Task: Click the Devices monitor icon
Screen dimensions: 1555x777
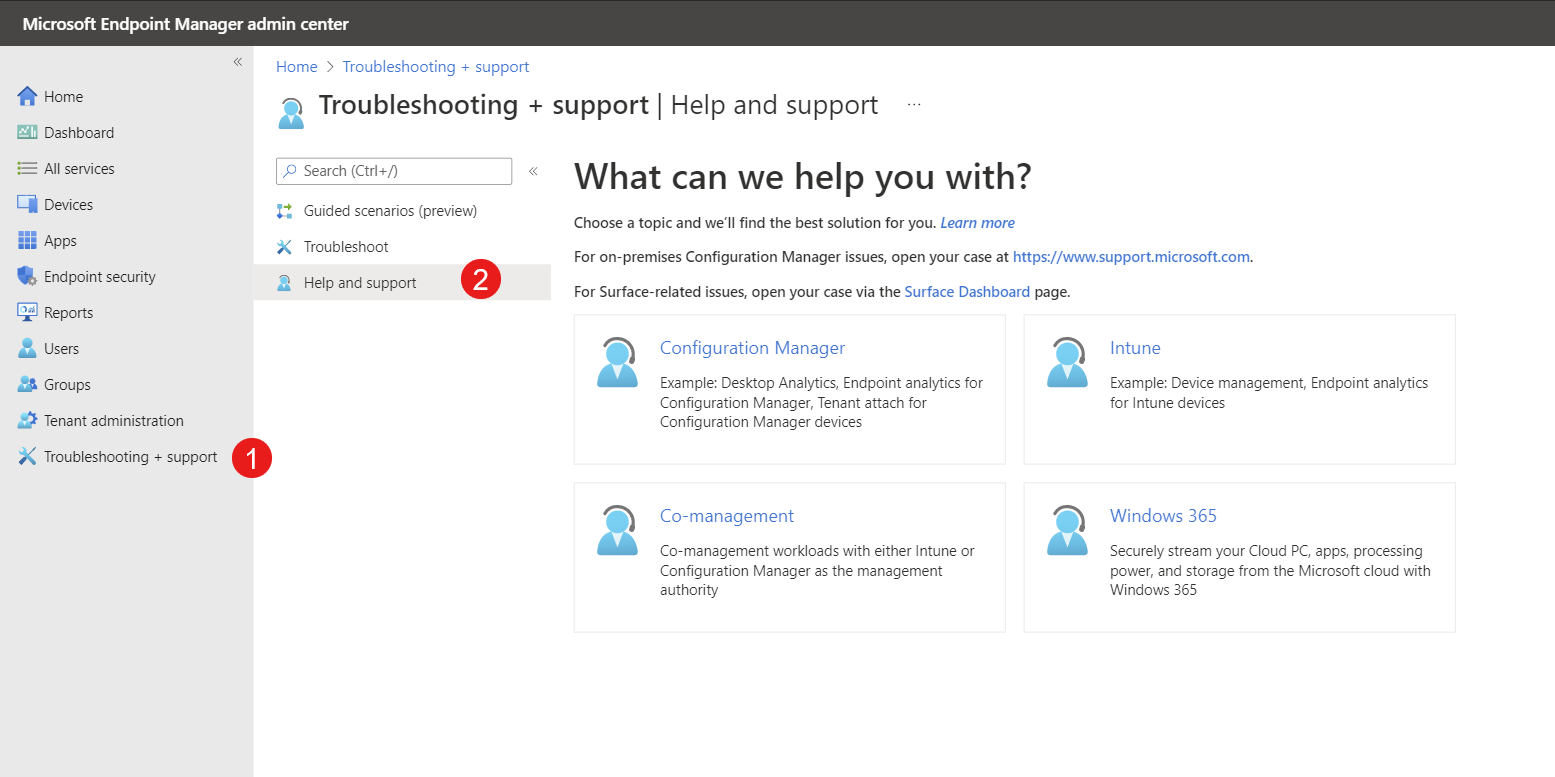Action: 27,205
